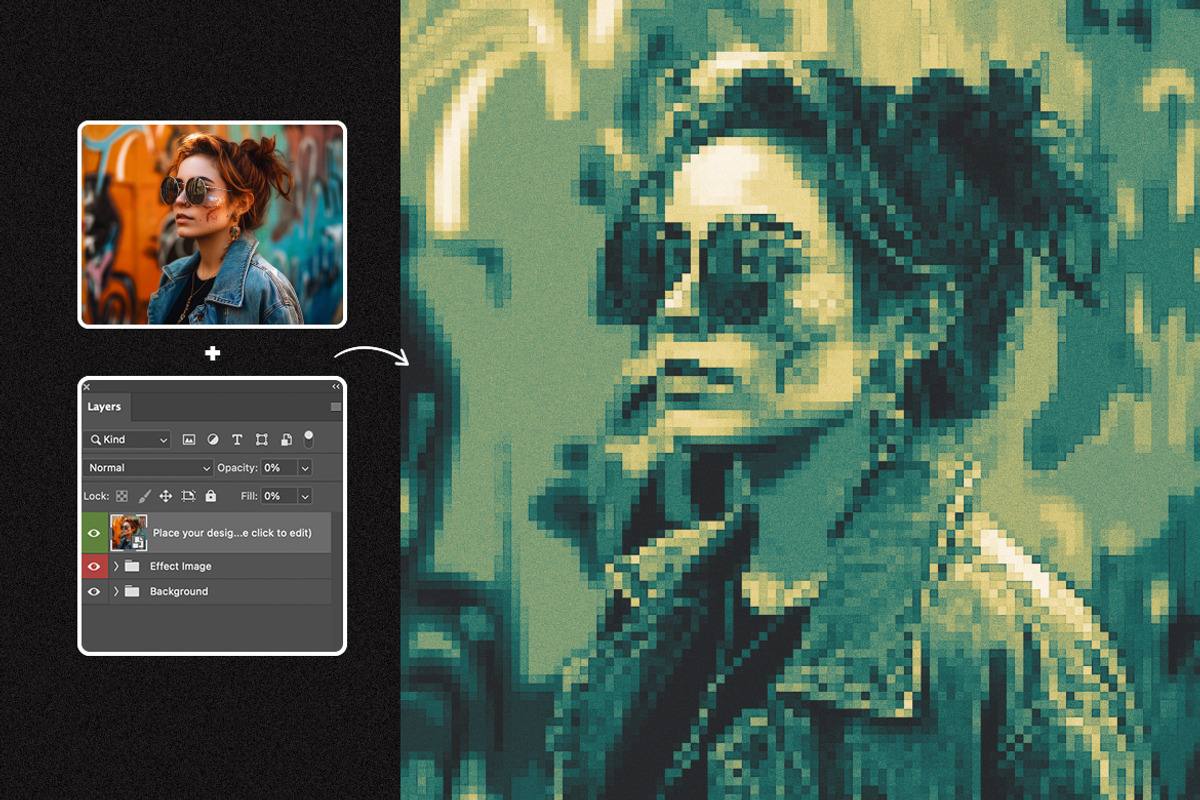Click the 'Lock:' label
Viewport: 1200px width, 800px height.
[x=96, y=496]
